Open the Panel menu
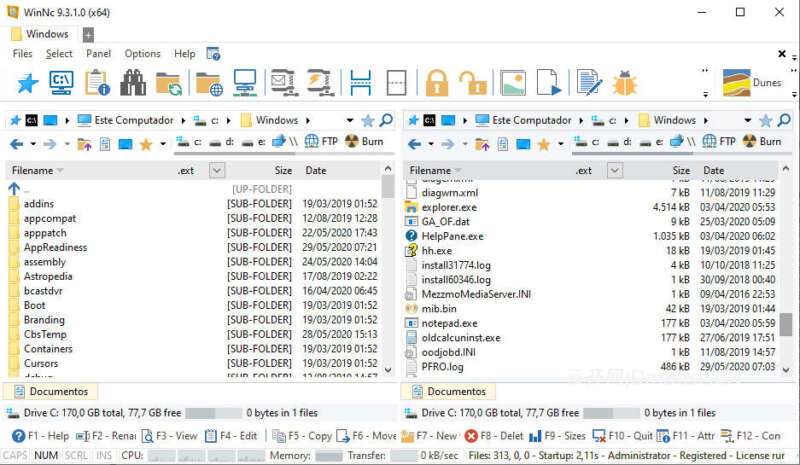 (98, 54)
